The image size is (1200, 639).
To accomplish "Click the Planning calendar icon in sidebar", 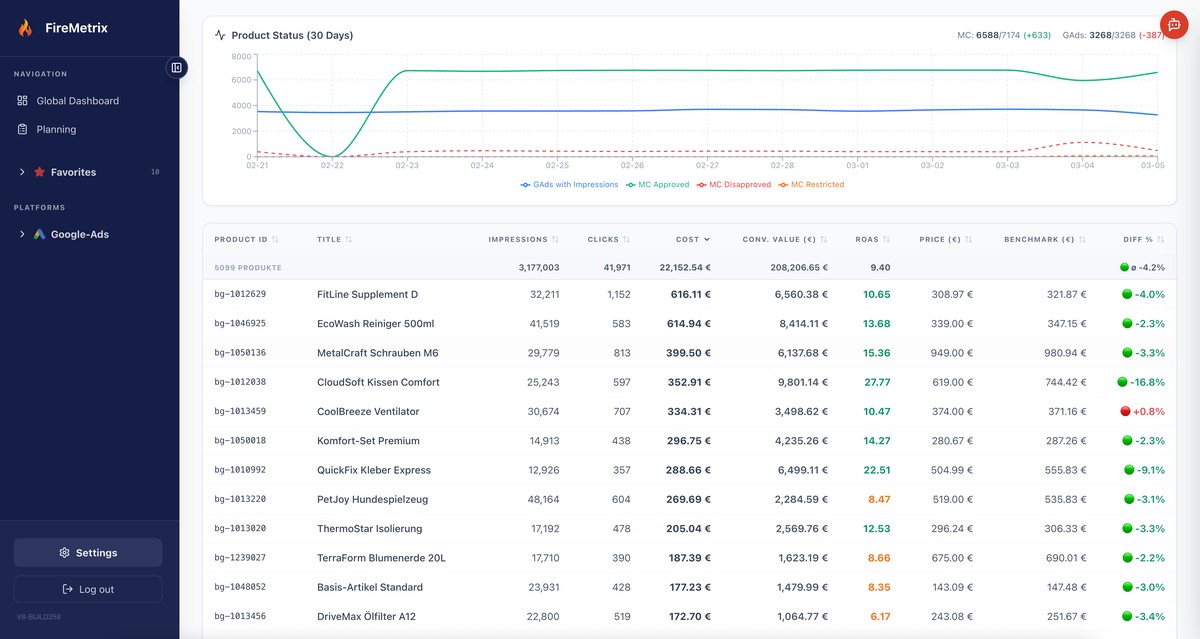I will coord(21,129).
